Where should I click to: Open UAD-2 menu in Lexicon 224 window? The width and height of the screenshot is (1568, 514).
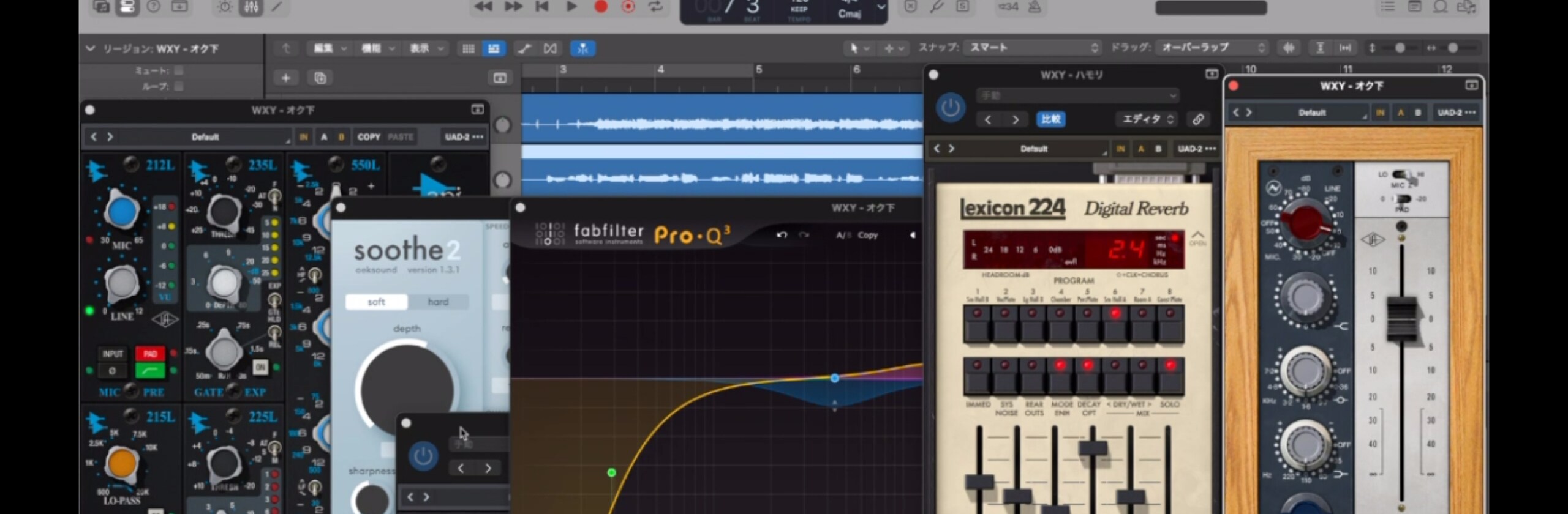1197,149
